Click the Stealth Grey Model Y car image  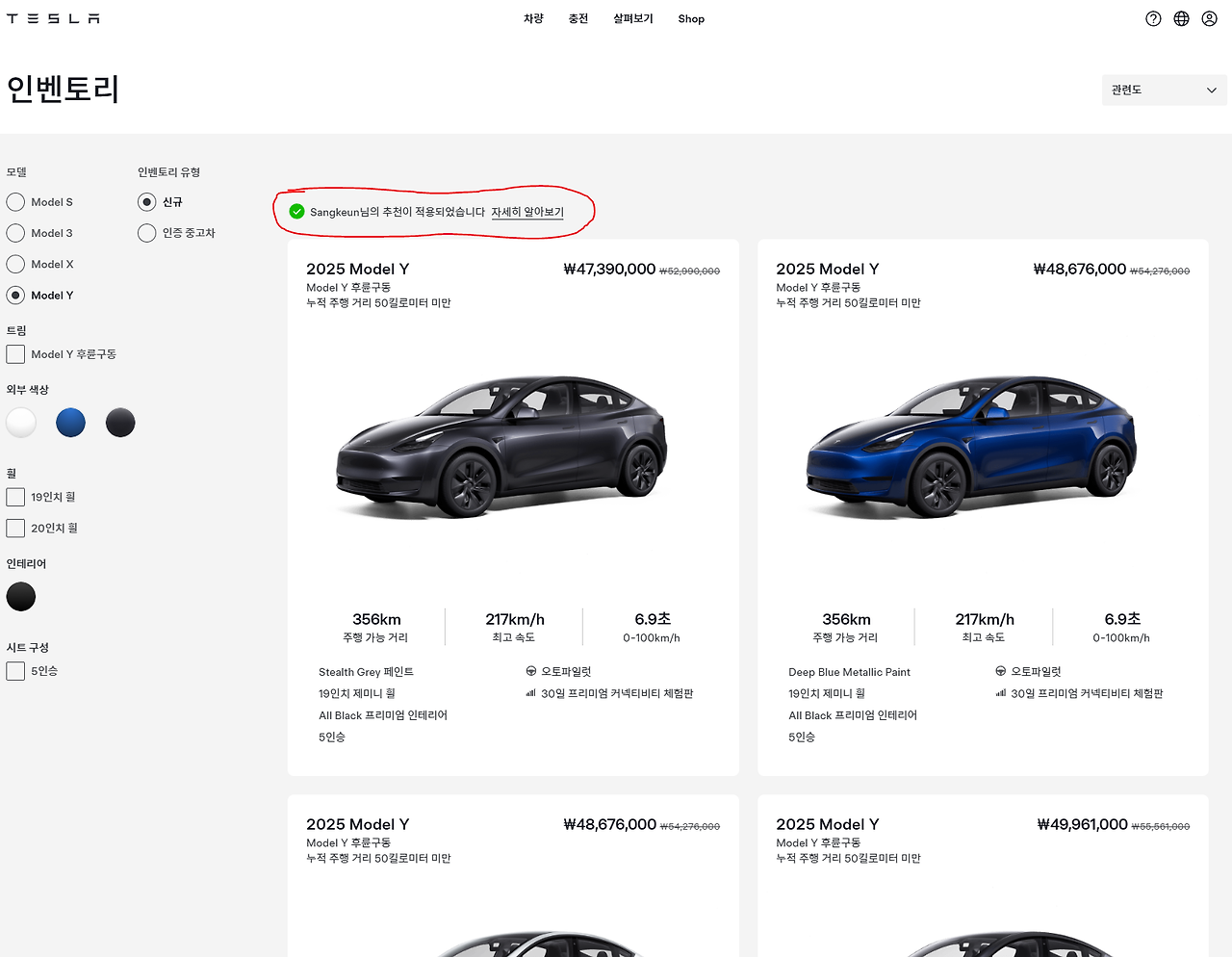501,446
